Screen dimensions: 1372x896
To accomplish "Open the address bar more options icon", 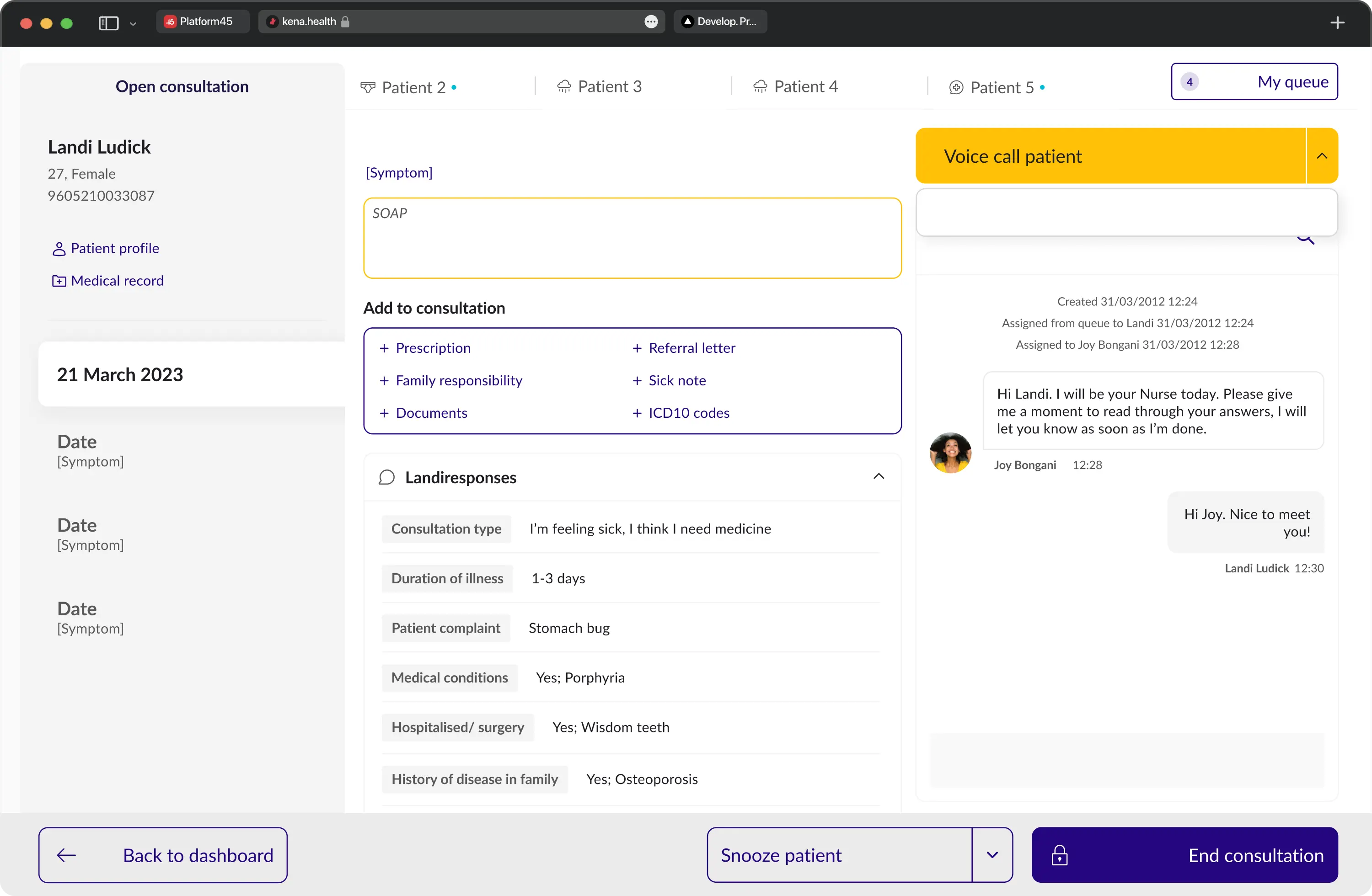I will (x=650, y=22).
